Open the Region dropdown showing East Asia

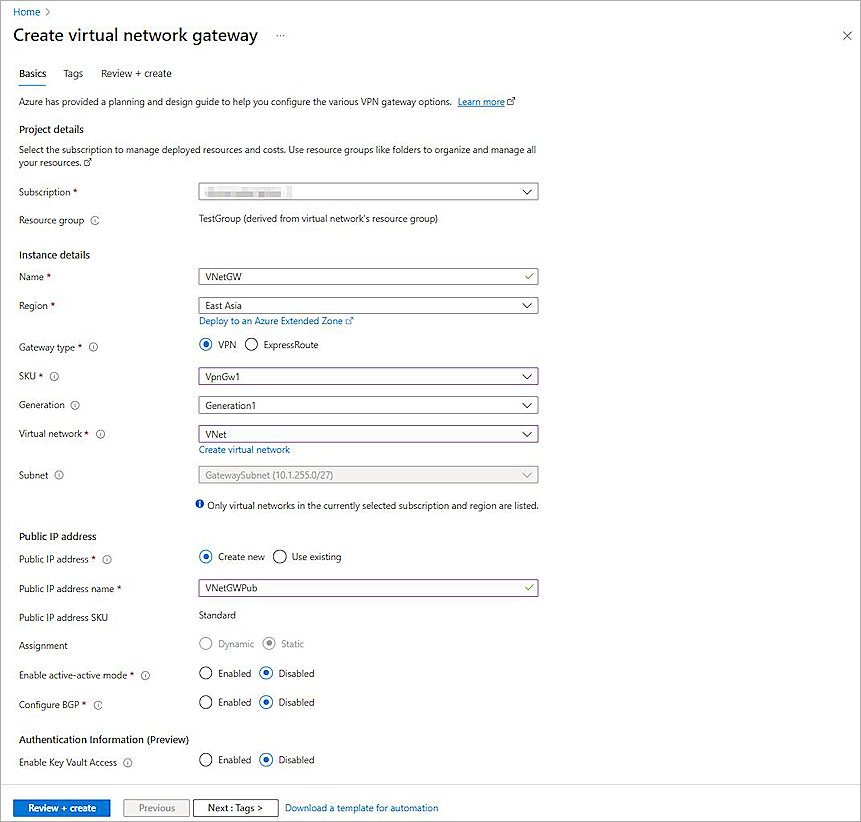click(x=368, y=306)
